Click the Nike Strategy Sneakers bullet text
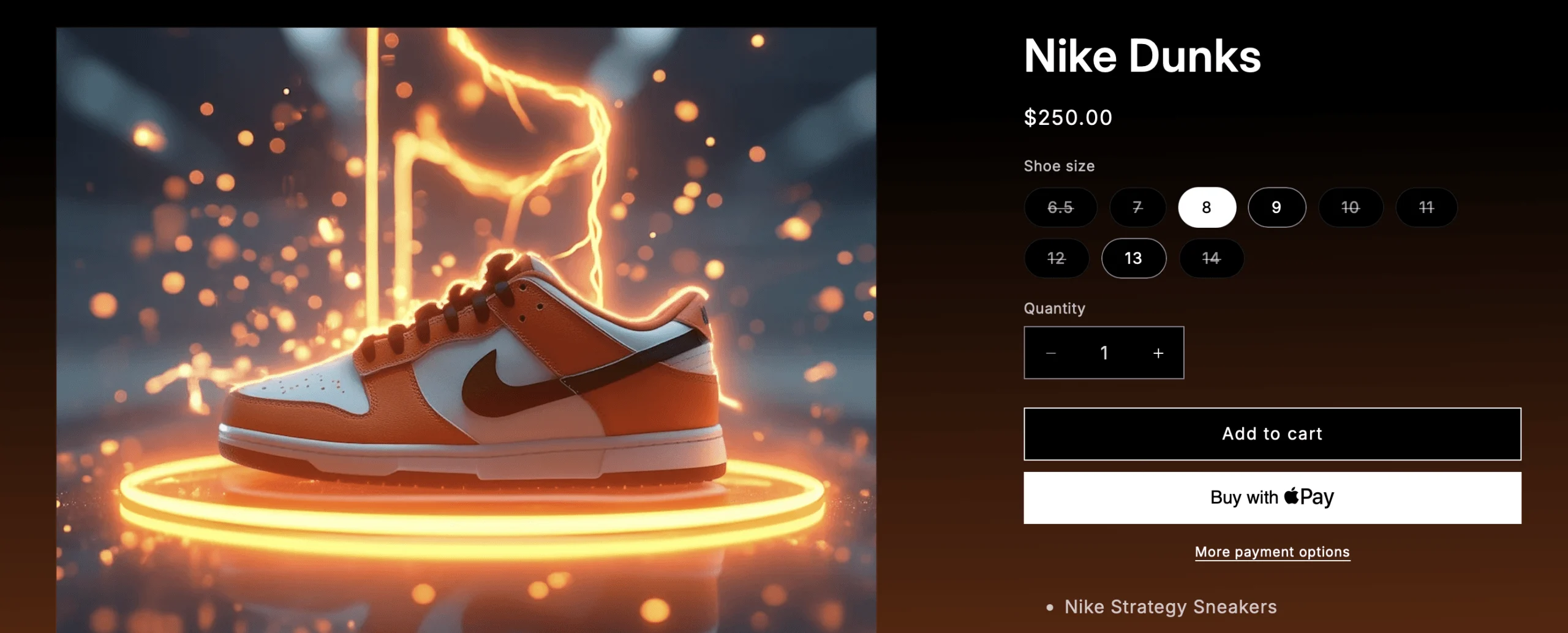1568x633 pixels. [x=1170, y=607]
